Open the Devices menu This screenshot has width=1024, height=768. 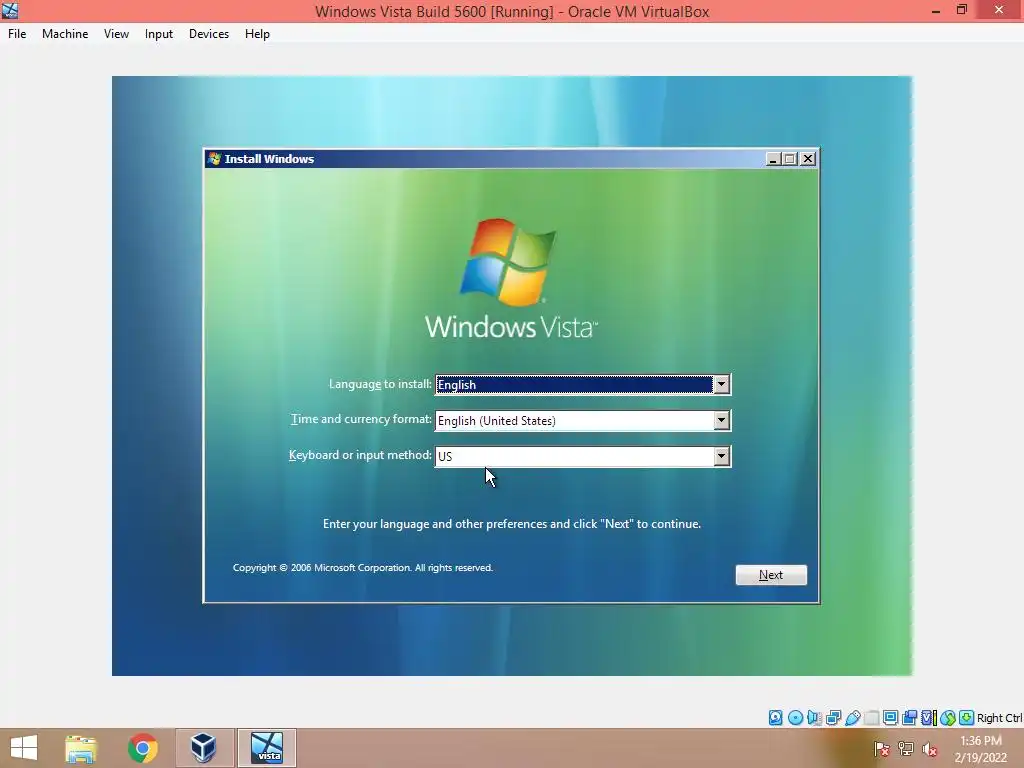[209, 34]
